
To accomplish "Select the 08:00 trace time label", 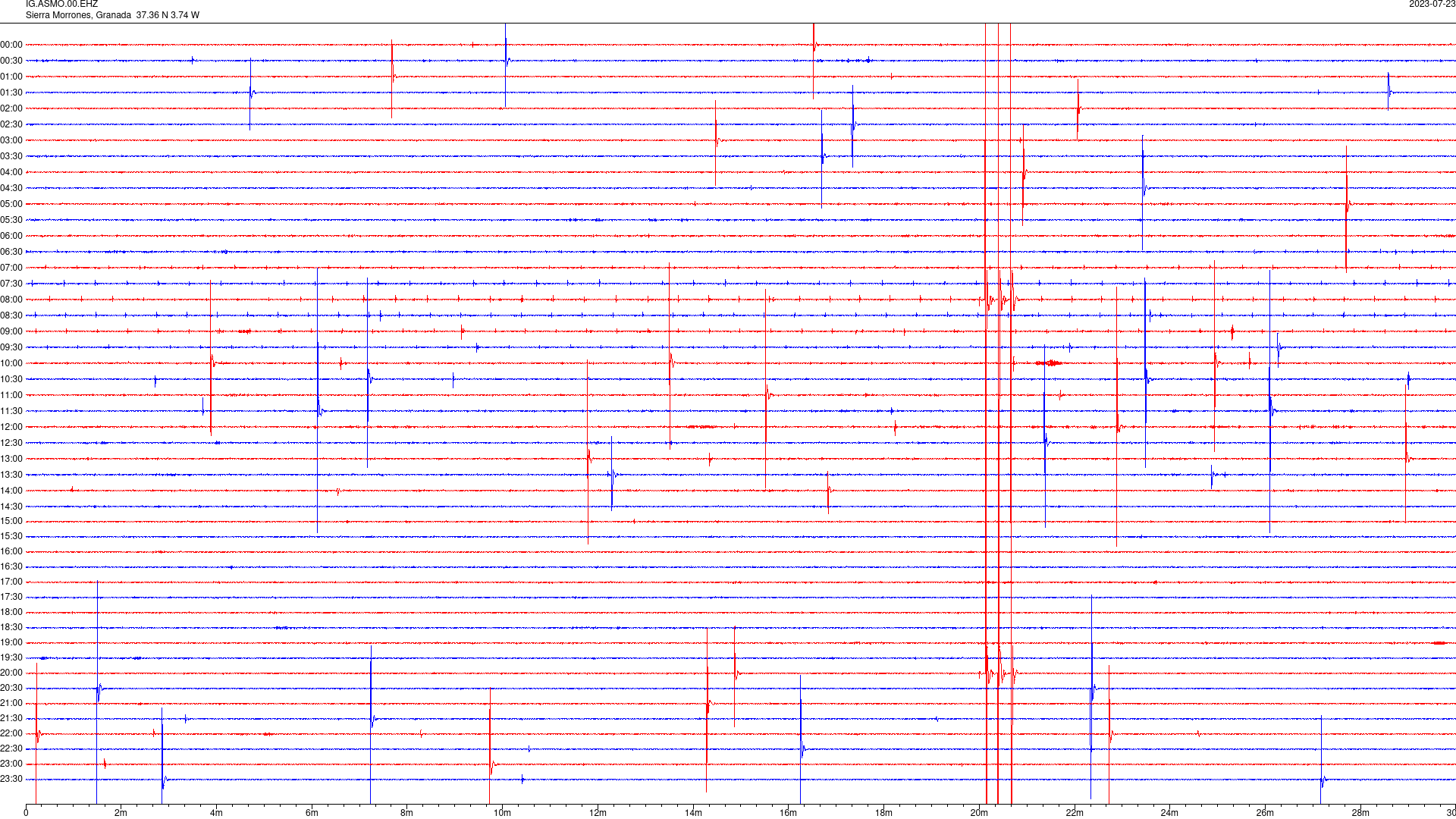I will (11, 300).
